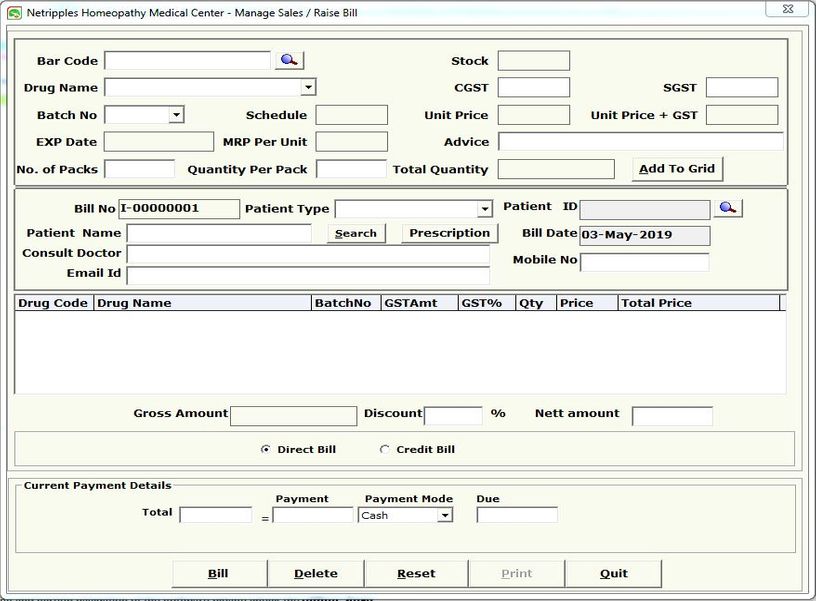The width and height of the screenshot is (816, 601).
Task: Click the Consult Doctor input field
Action: tap(308, 254)
